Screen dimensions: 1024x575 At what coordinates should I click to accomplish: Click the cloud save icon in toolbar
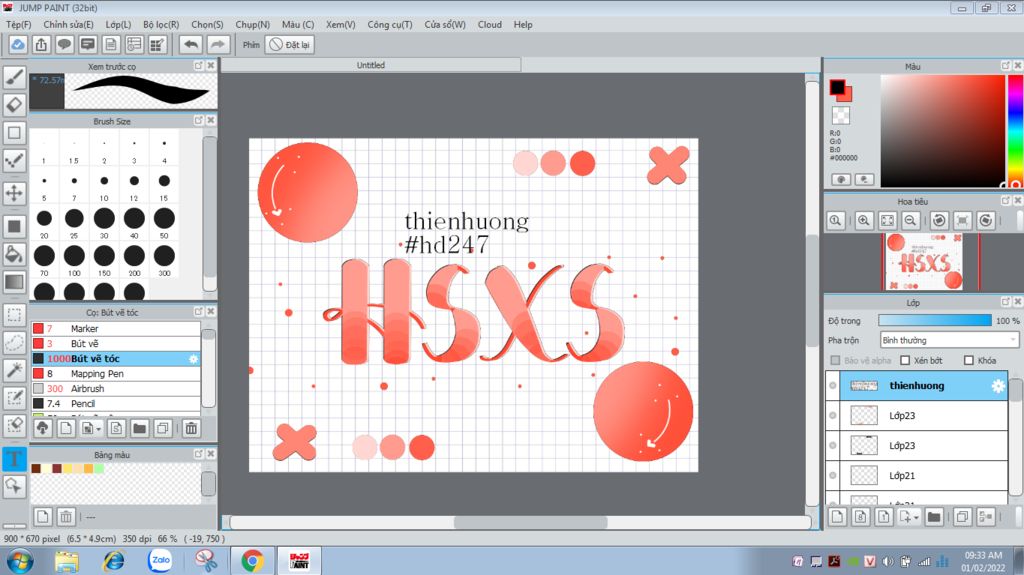[18, 44]
